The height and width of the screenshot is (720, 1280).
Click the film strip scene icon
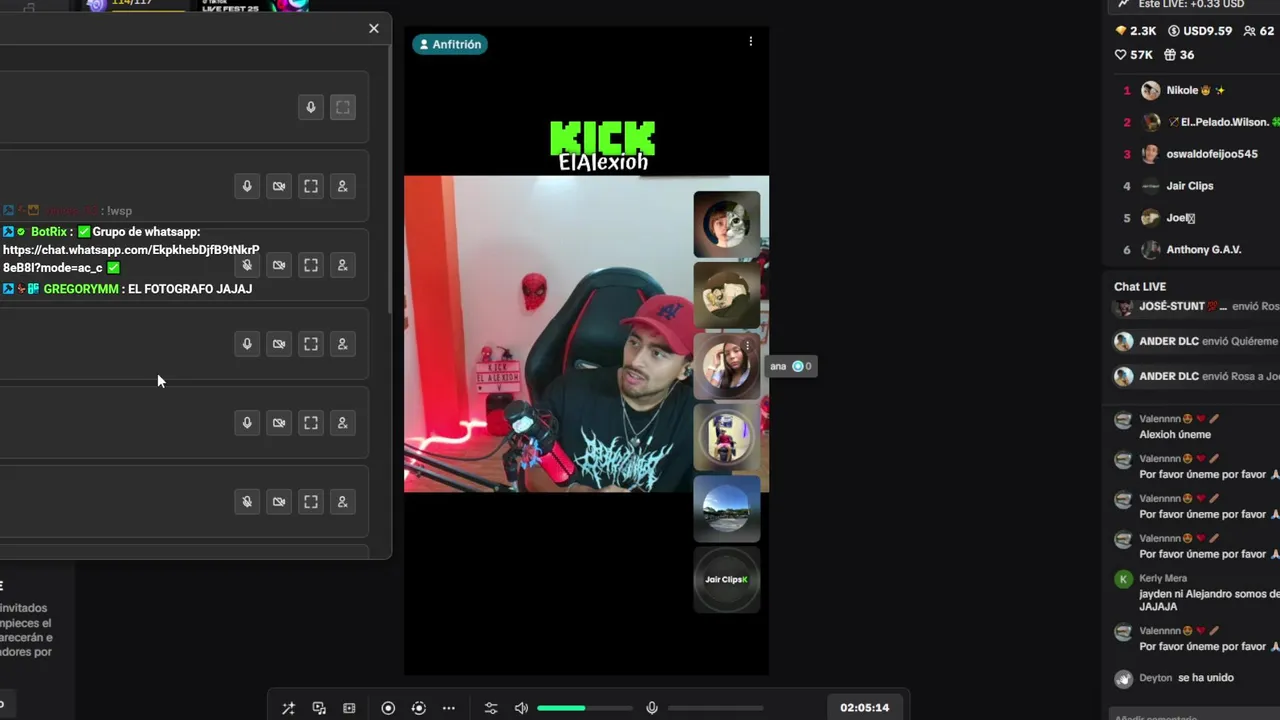tap(349, 708)
